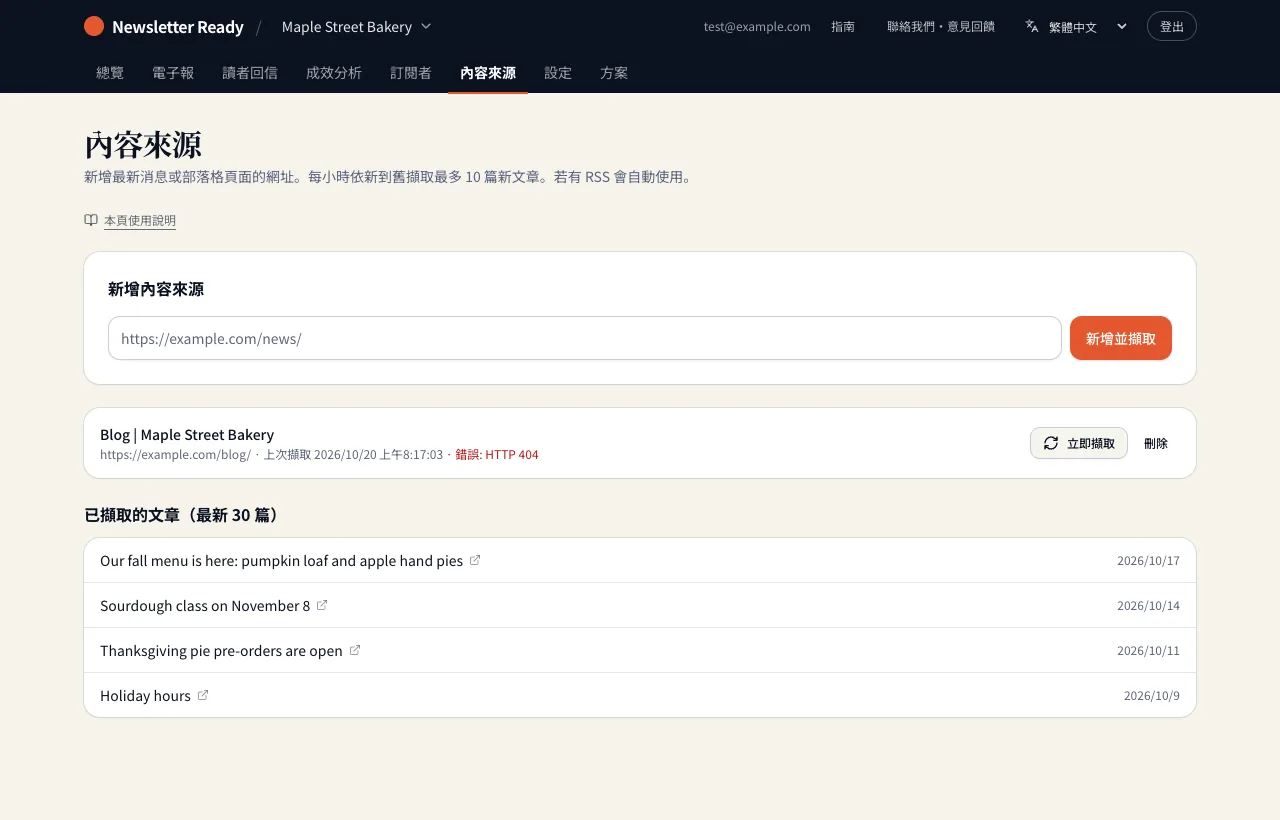1280x820 pixels.
Task: Click the orange Newsletter Ready logo circle
Action: pos(94,26)
